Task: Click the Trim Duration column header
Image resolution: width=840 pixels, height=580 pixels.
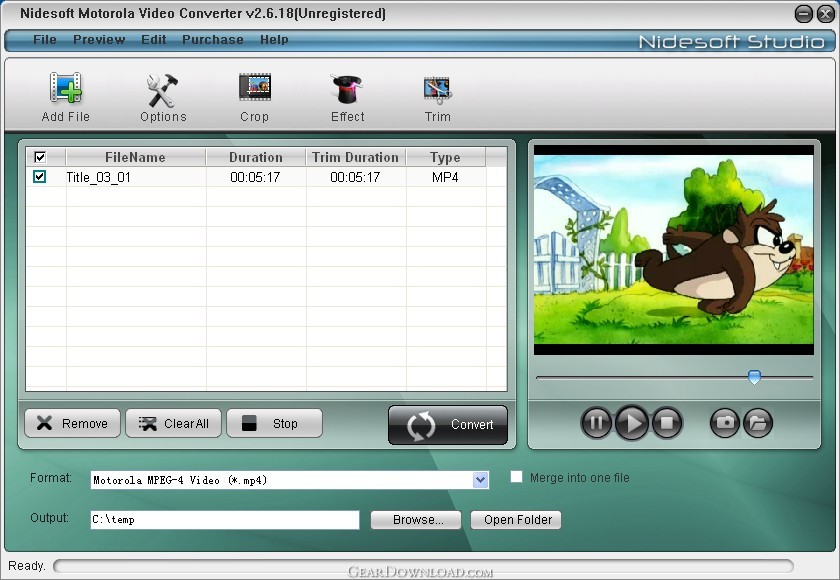Action: click(x=356, y=157)
